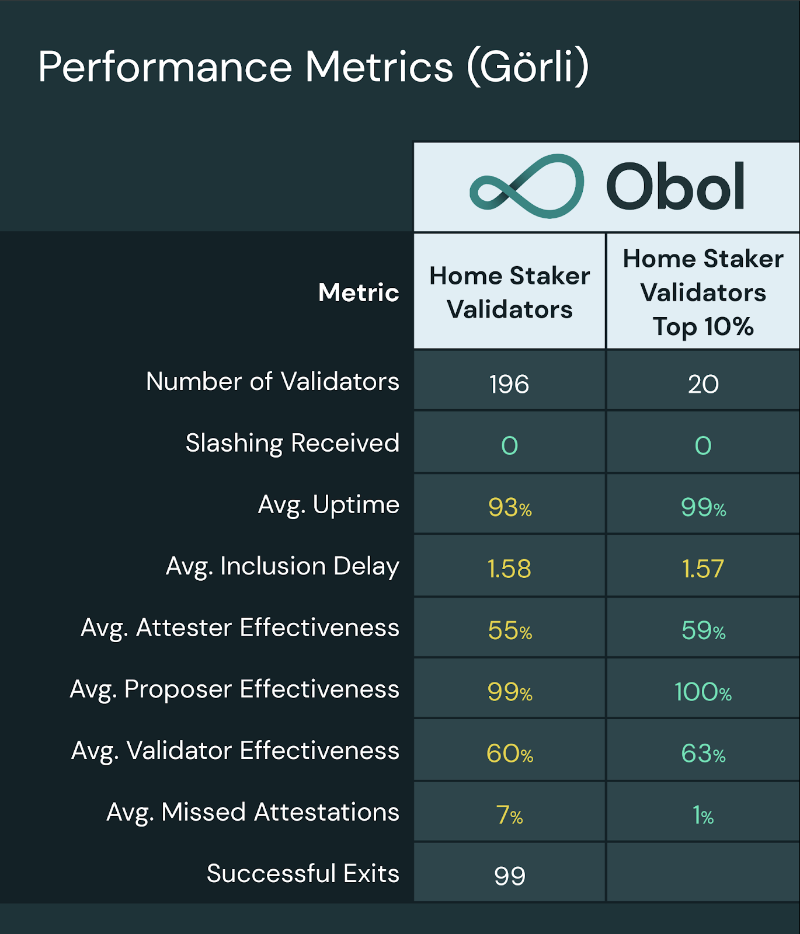
Task: Click the Obol wordmark text
Action: (675, 187)
